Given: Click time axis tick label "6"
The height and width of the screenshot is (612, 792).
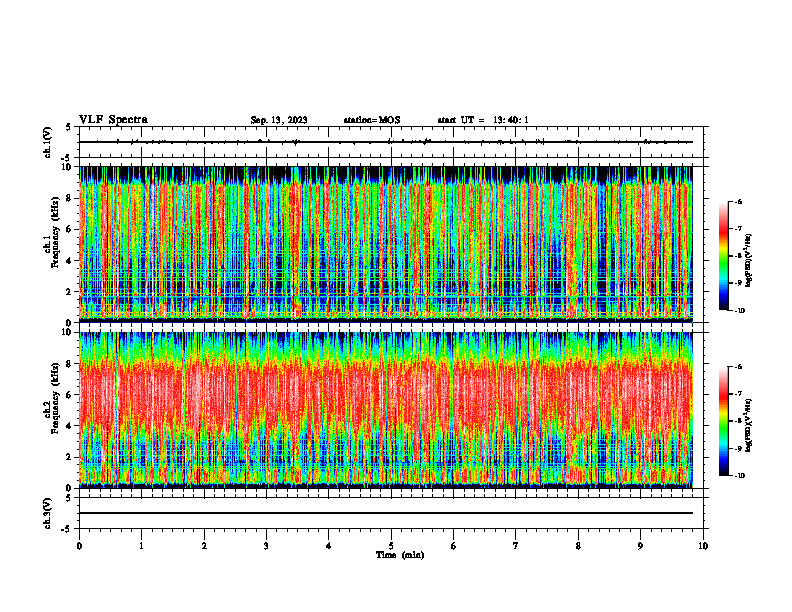Looking at the screenshot, I should click(x=454, y=546).
